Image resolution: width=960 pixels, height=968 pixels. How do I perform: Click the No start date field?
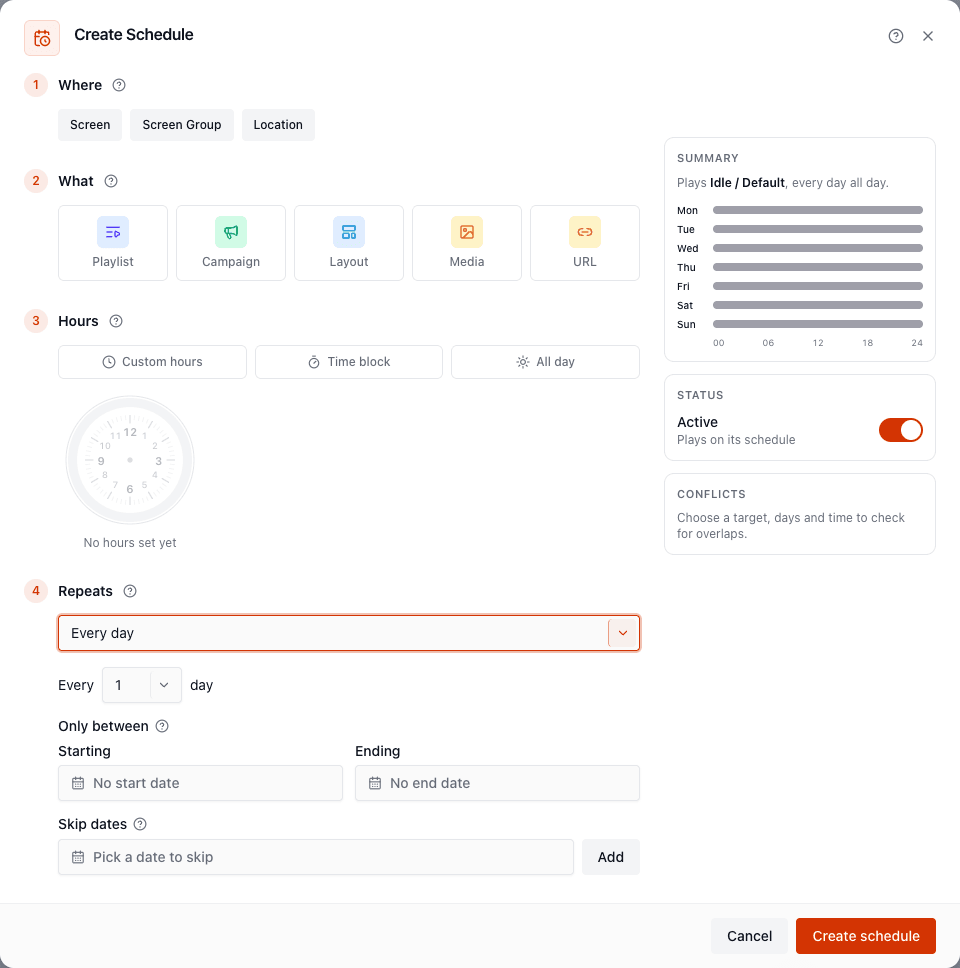coord(200,783)
